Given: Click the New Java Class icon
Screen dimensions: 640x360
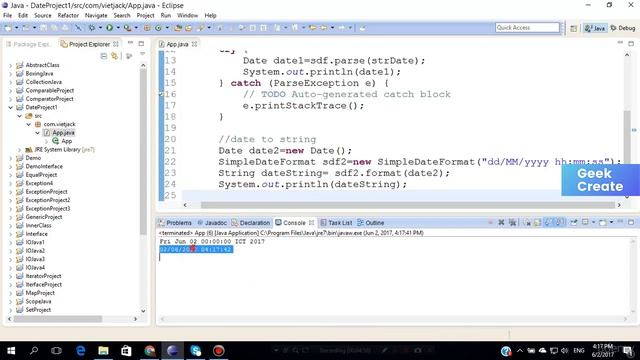Looking at the screenshot, I should [158, 28].
